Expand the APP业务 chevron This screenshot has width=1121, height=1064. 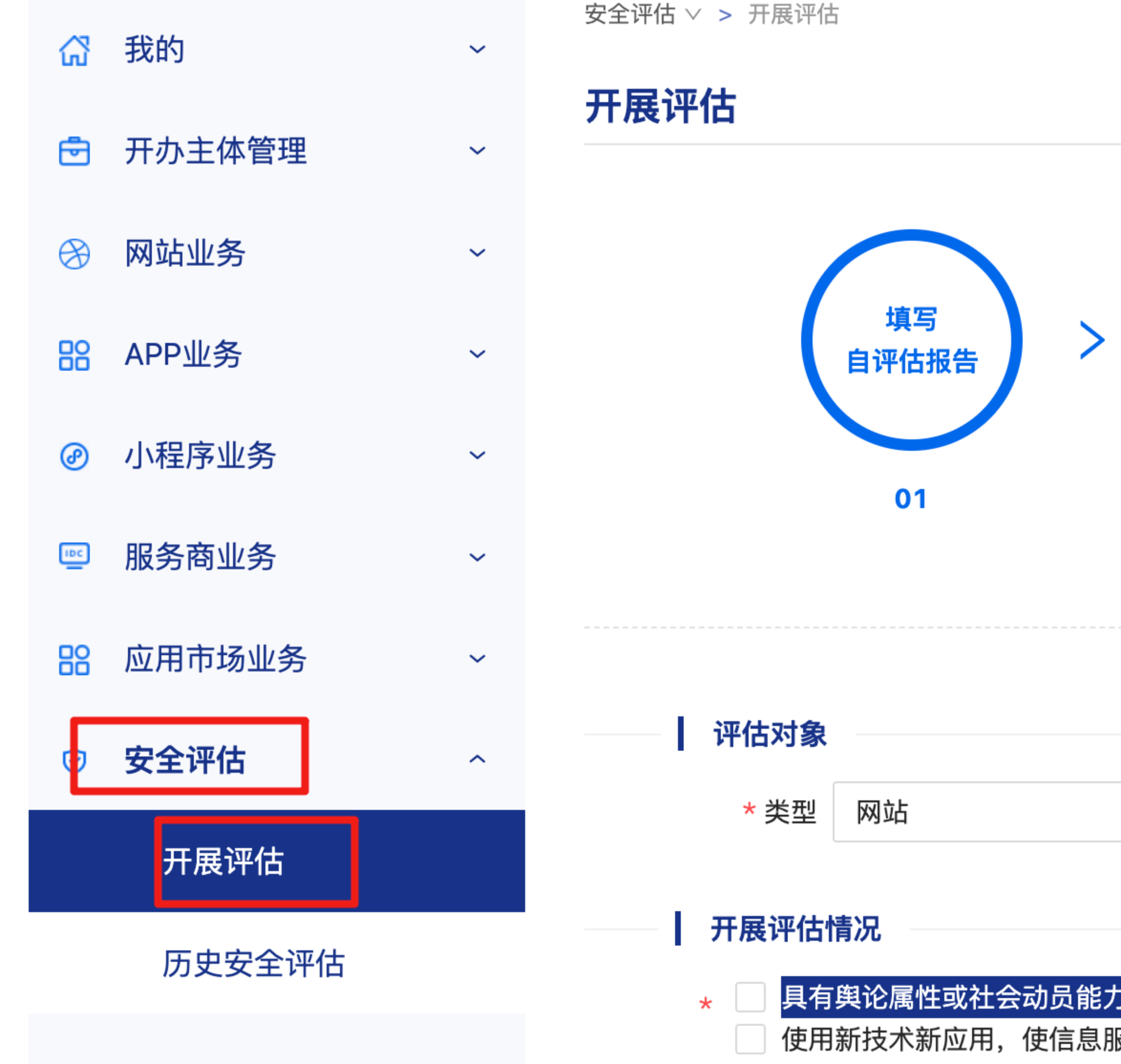[477, 354]
